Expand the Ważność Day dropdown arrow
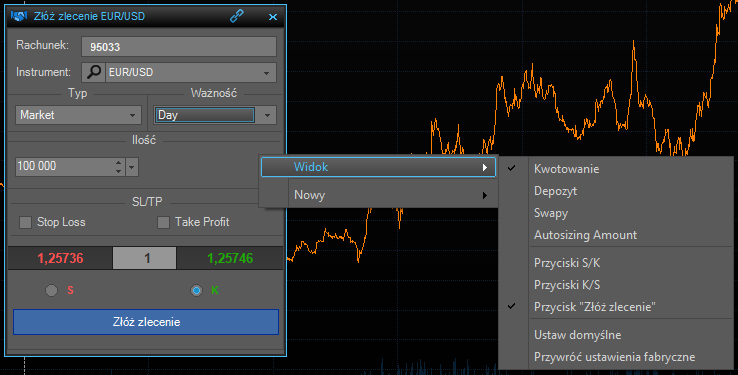738x375 pixels. 267,115
